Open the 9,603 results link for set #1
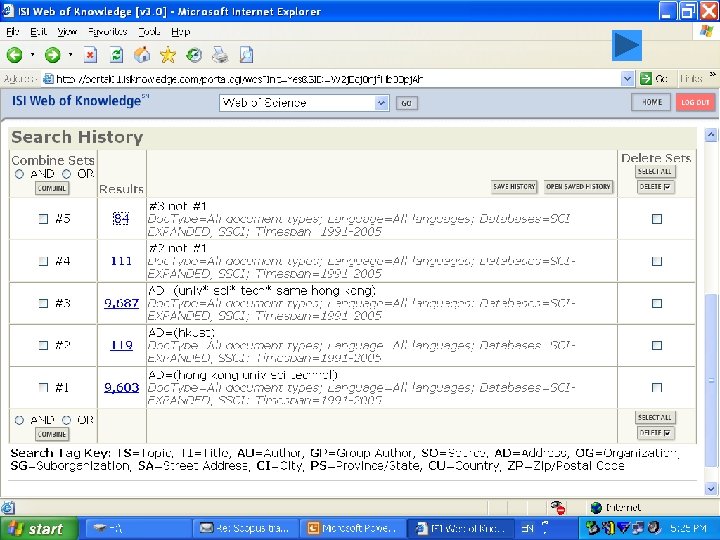Viewport: 720px width, 540px height. point(121,388)
